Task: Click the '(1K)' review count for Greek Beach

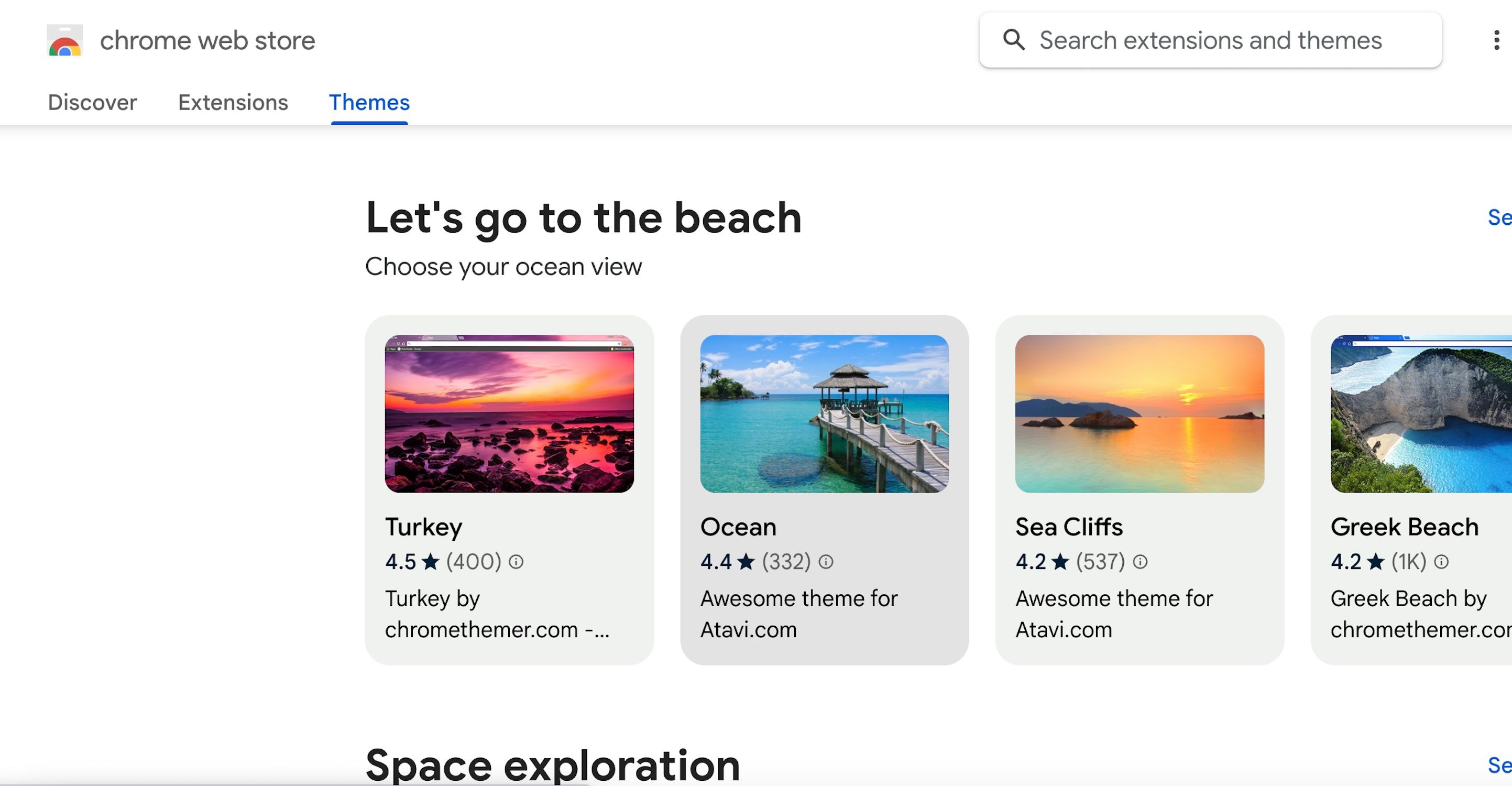Action: [1409, 562]
